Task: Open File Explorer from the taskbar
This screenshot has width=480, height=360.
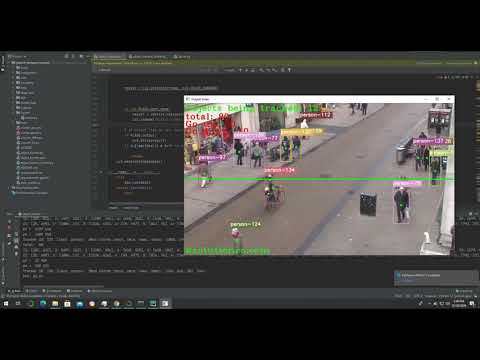Action: 55,303
